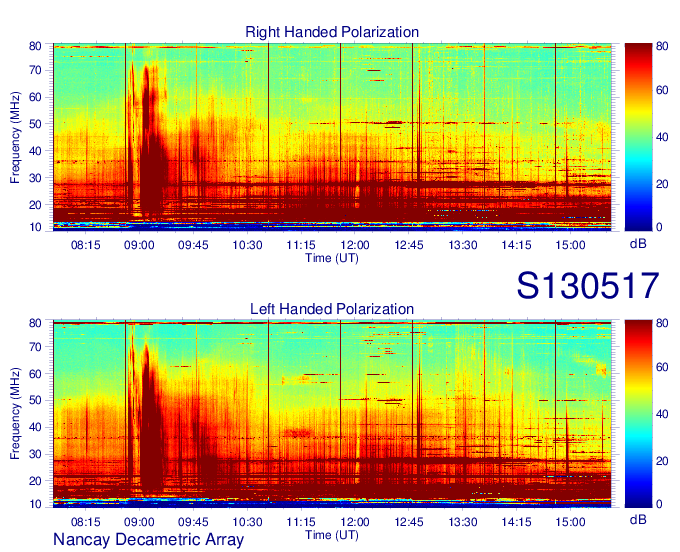The height and width of the screenshot is (552, 680).
Task: Click the 12:00 tick on the Left Handed plot
Action: pos(355,522)
